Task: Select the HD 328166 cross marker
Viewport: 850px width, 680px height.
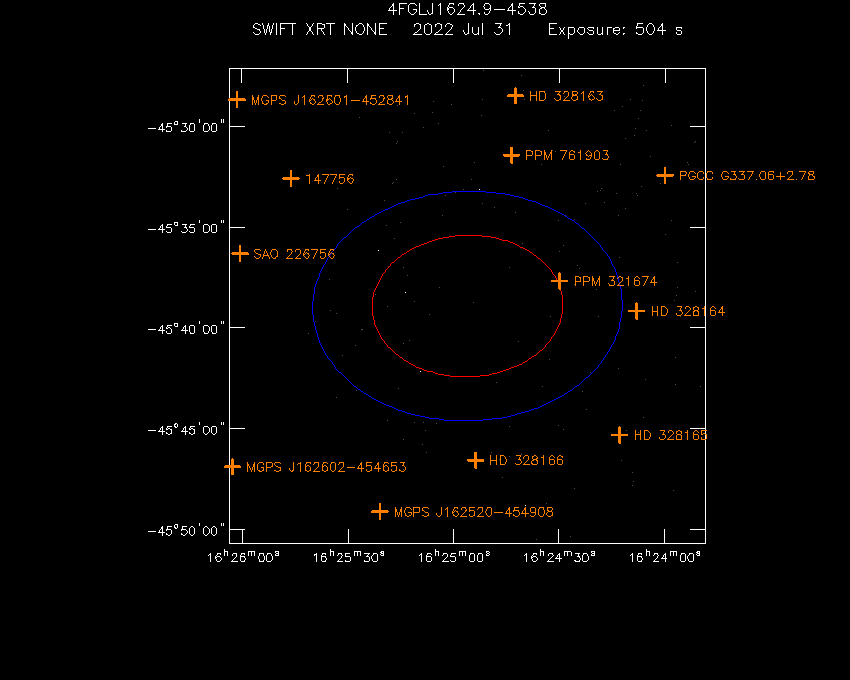Action: click(475, 460)
